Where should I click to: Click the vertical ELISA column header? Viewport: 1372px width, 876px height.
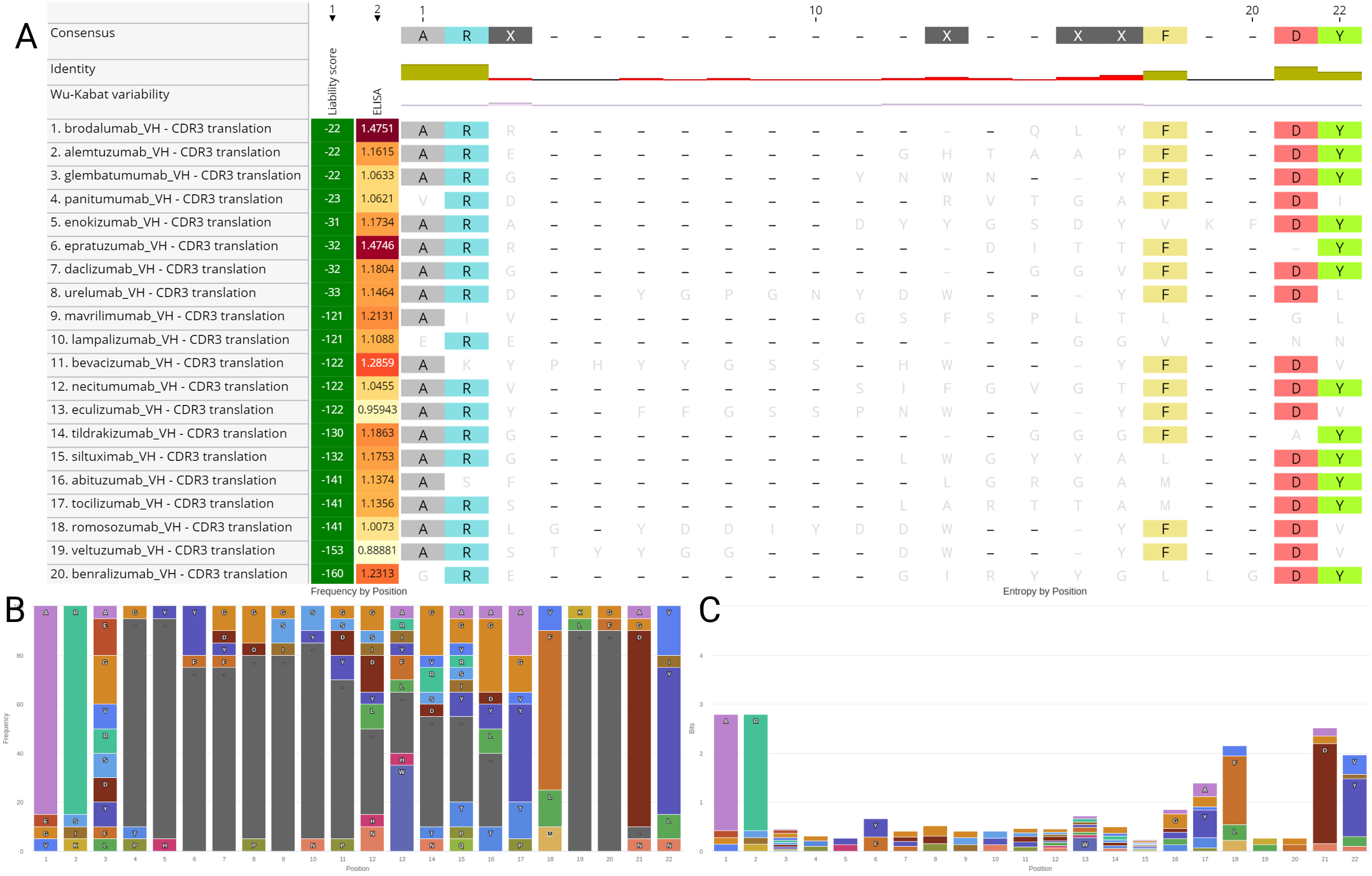377,102
